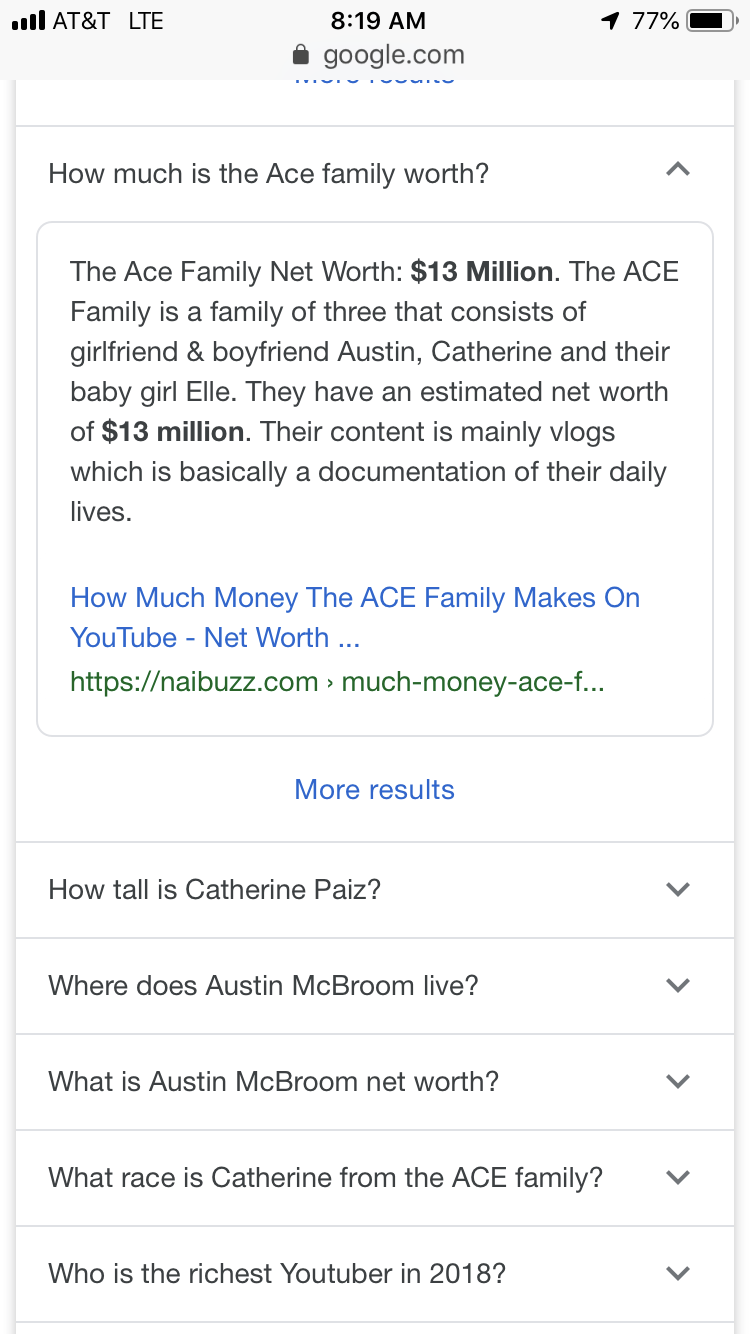The image size is (750, 1334).
Task: Expand richest Youtuber in 2018 chevron
Action: click(678, 1274)
